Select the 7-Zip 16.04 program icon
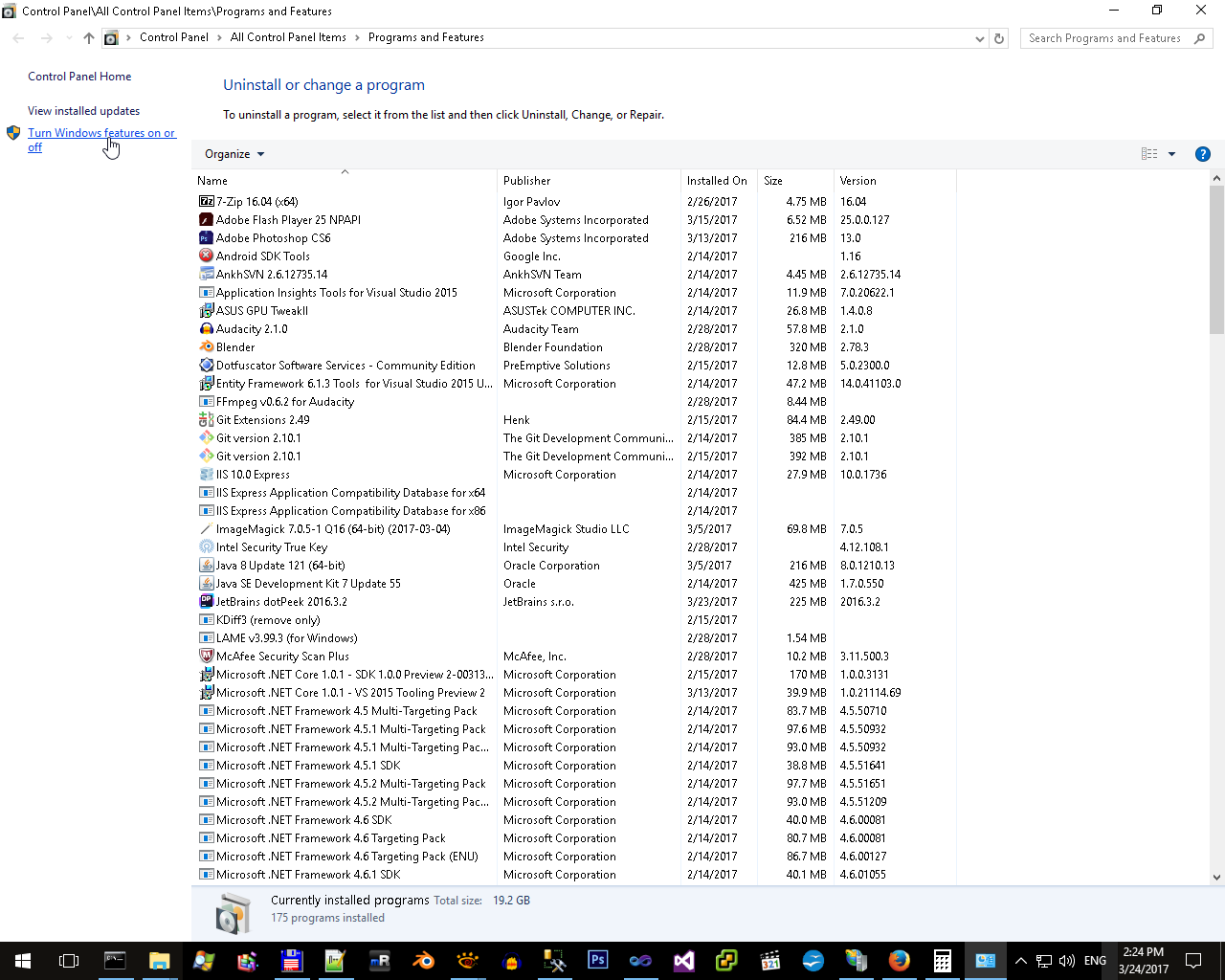1225x980 pixels. 206,202
